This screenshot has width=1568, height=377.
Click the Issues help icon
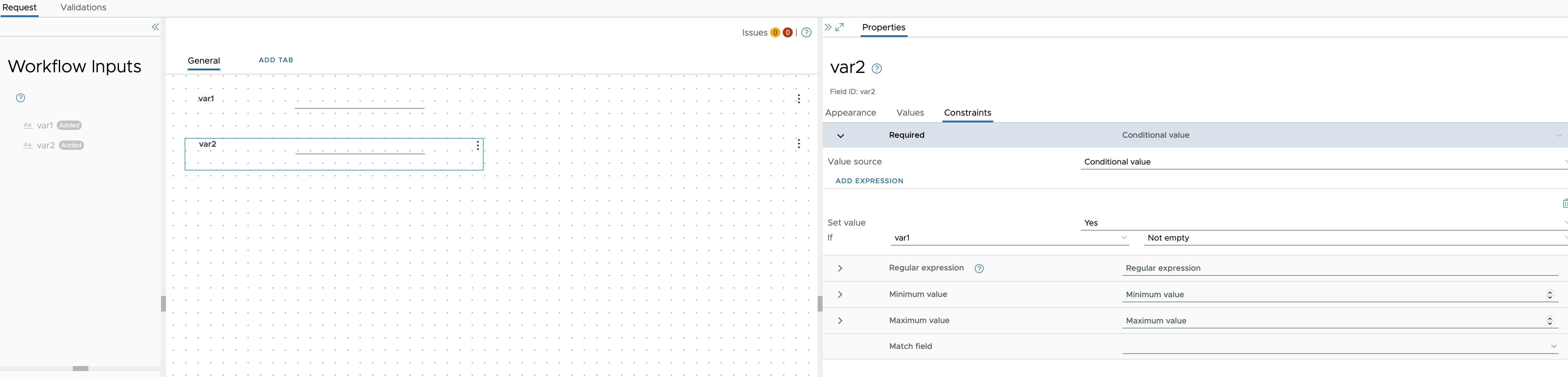(806, 32)
